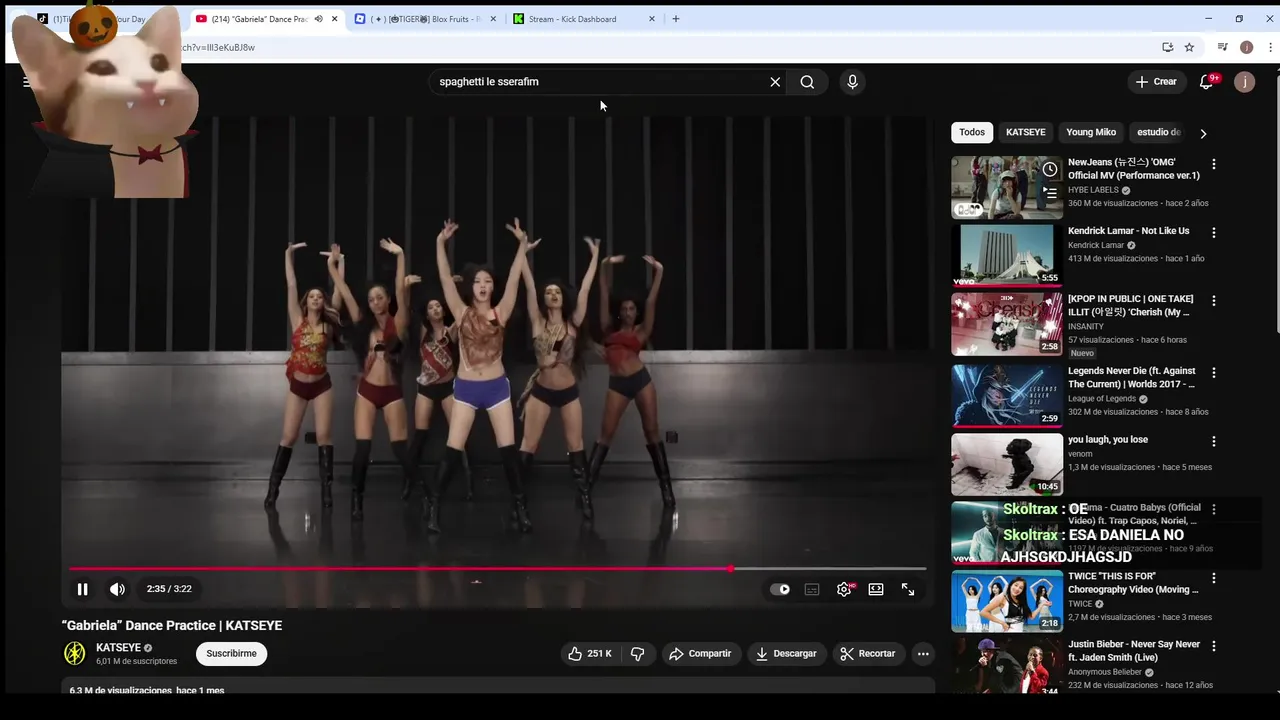Seek on the red video progress bar
1280x720 pixels.
(497, 568)
